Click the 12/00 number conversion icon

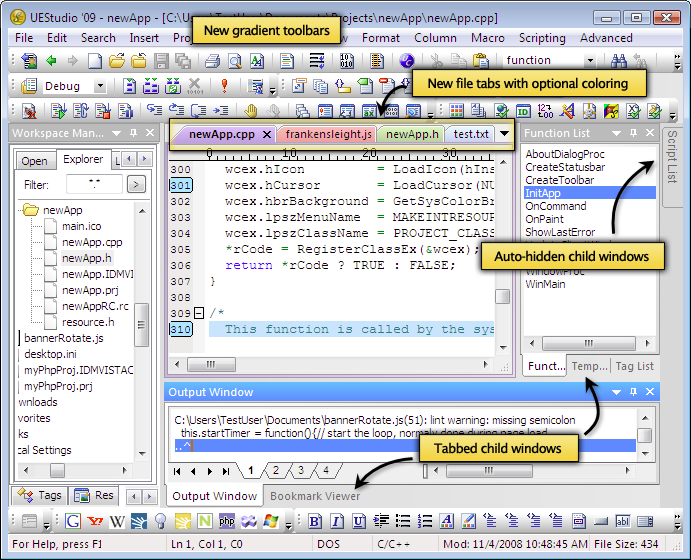545,111
